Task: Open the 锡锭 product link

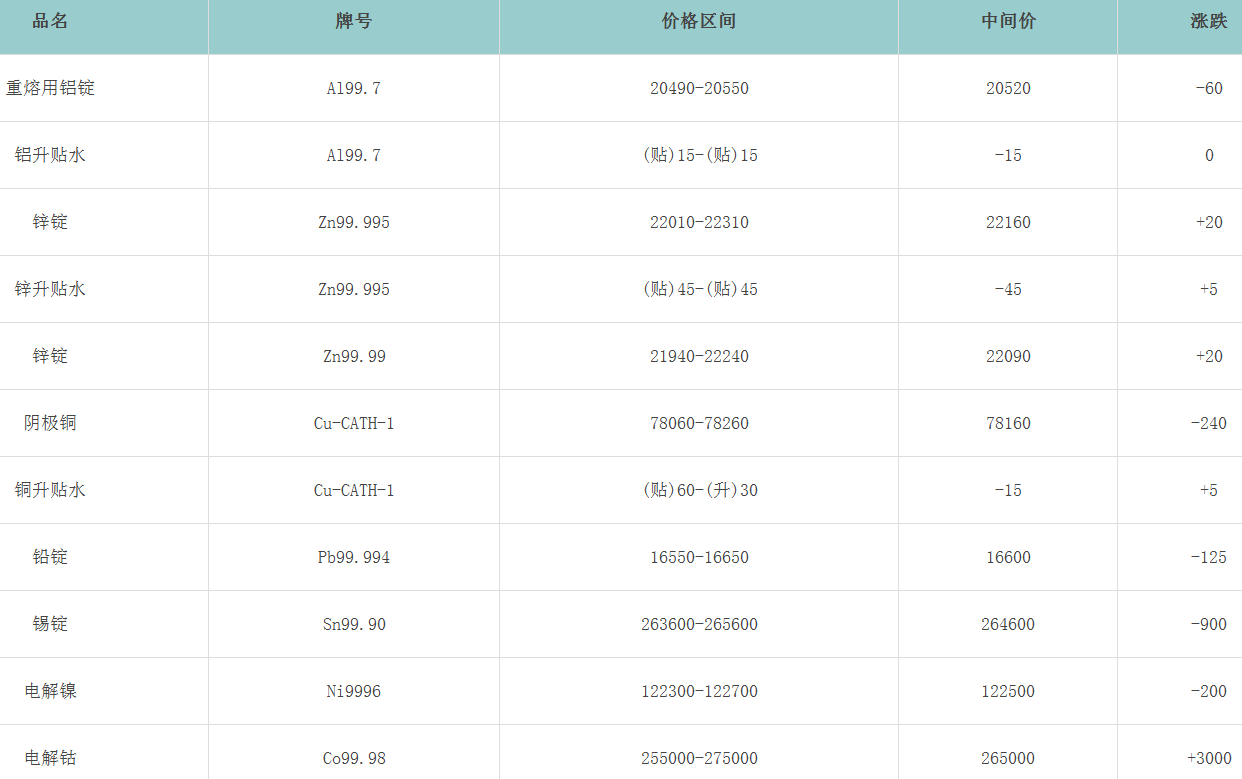Action: click(x=50, y=624)
